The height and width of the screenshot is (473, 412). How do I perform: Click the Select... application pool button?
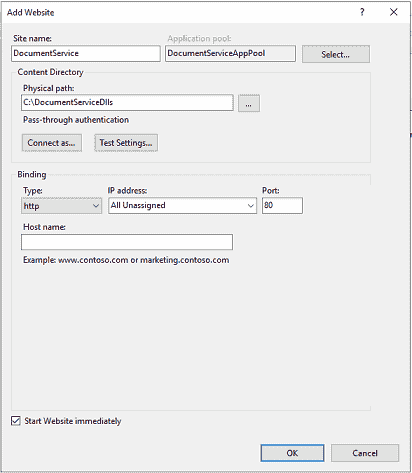click(336, 54)
